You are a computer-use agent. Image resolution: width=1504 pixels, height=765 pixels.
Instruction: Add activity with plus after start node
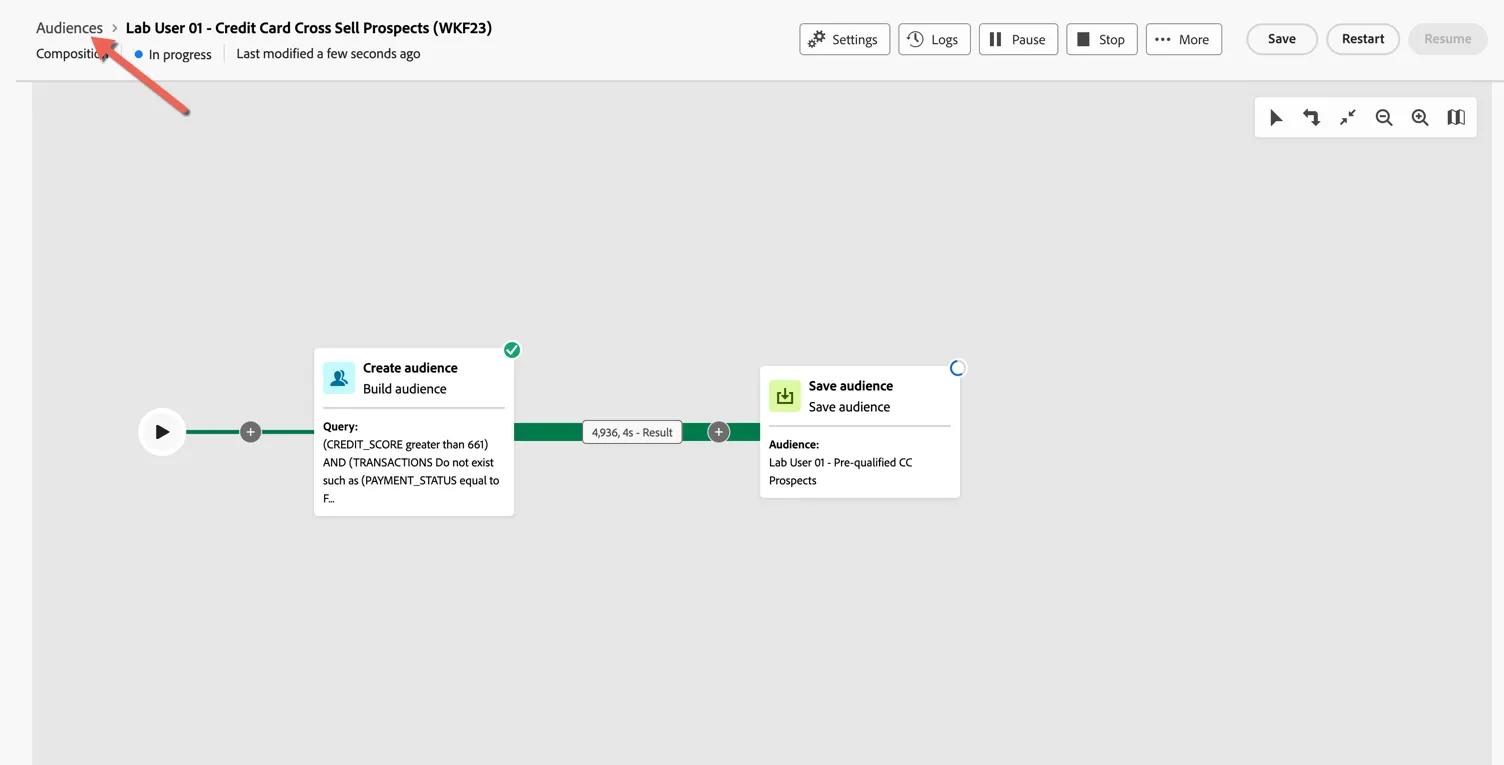click(251, 432)
